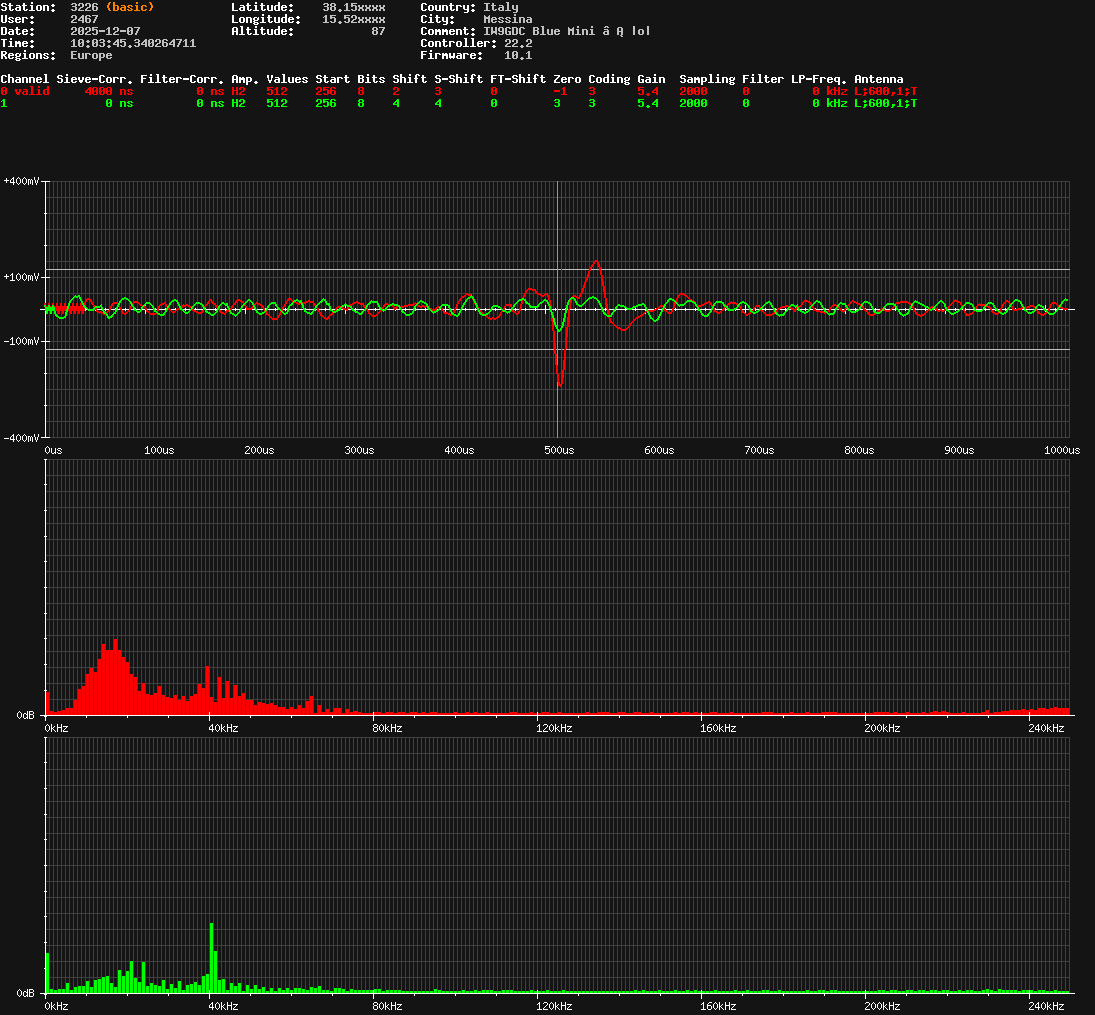Click the country value Italy
The image size is (1095, 1015).
click(500, 7)
